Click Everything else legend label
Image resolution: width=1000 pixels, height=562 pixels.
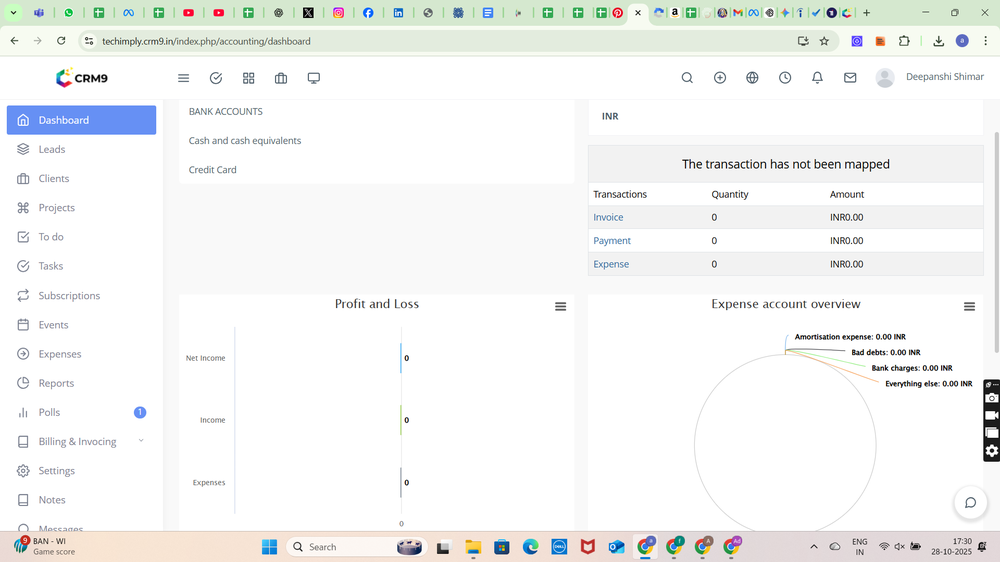click(x=929, y=383)
